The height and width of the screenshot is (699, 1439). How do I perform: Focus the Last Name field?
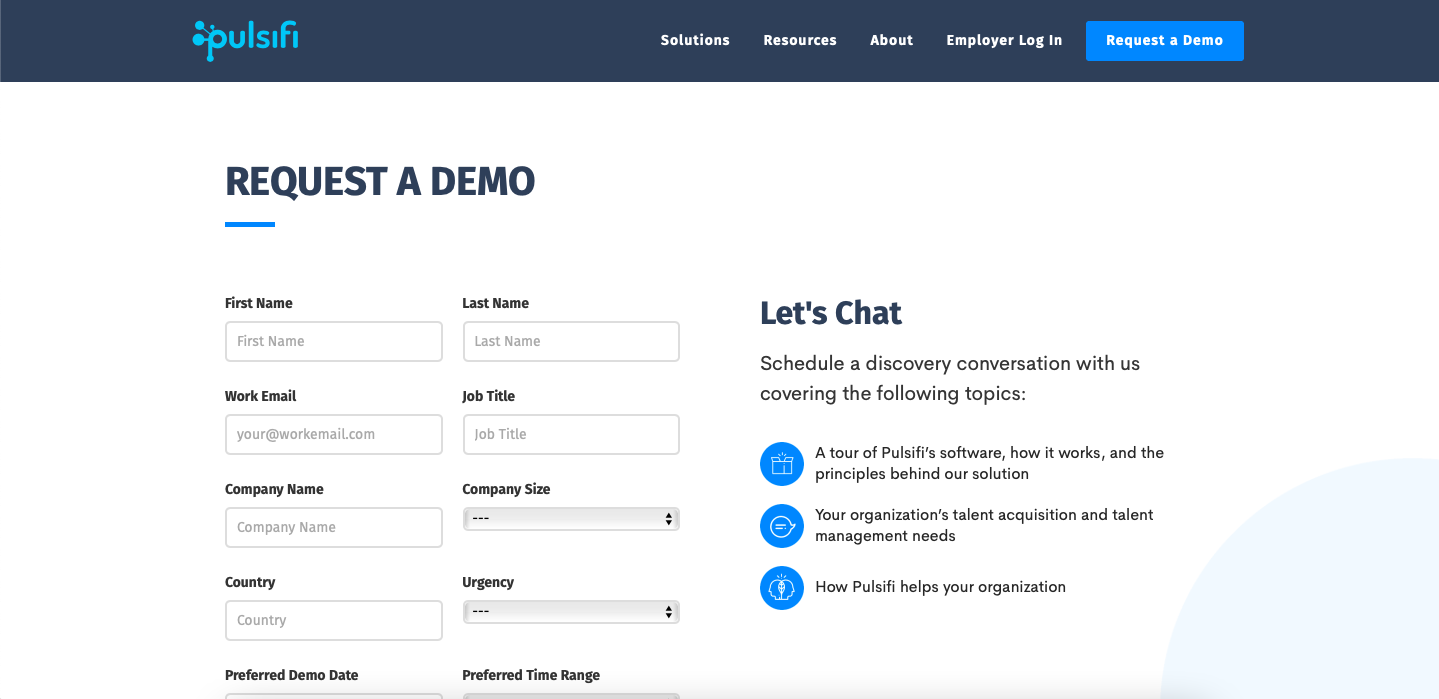click(571, 341)
